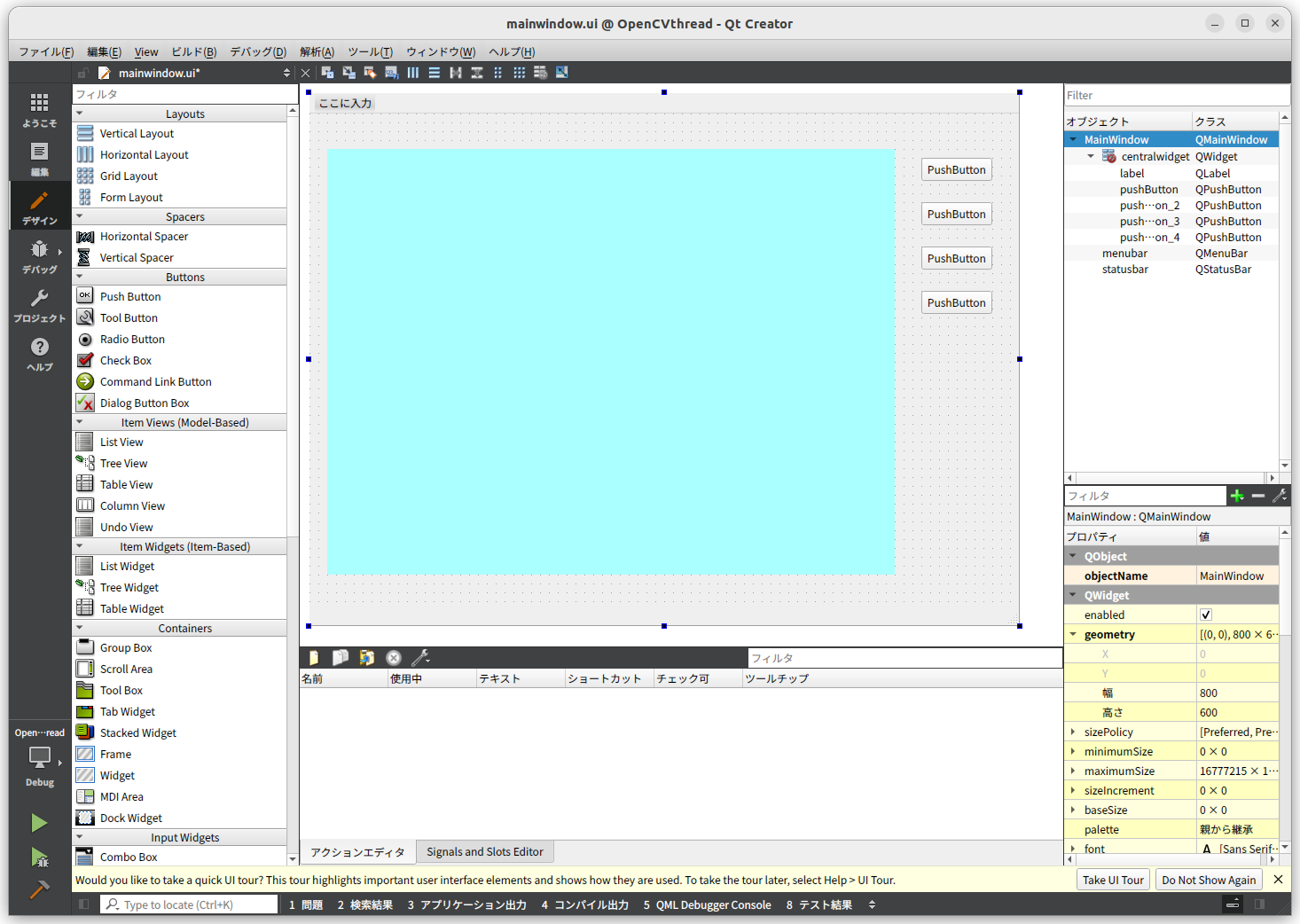Click the Lay Out Horizontally toolbar icon
This screenshot has width=1300, height=924.
pyautogui.click(x=412, y=72)
